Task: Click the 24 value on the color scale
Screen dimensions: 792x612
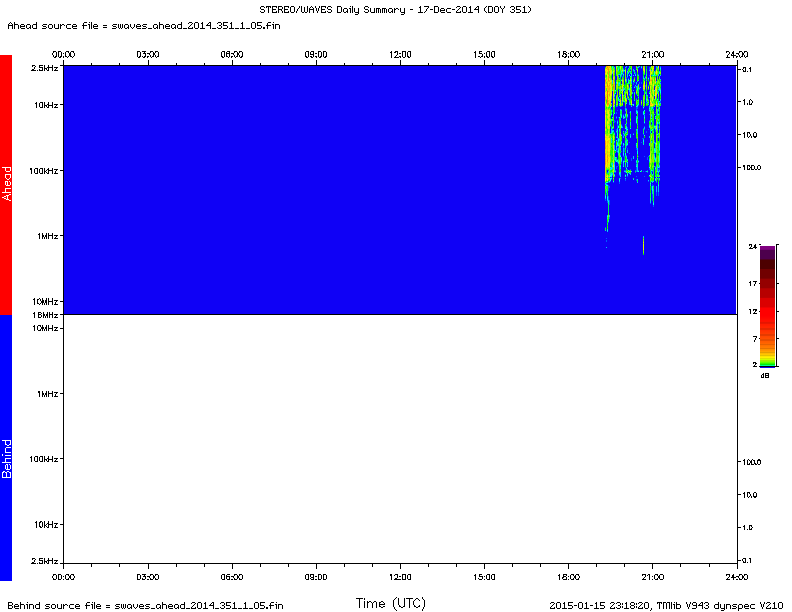Action: (753, 246)
